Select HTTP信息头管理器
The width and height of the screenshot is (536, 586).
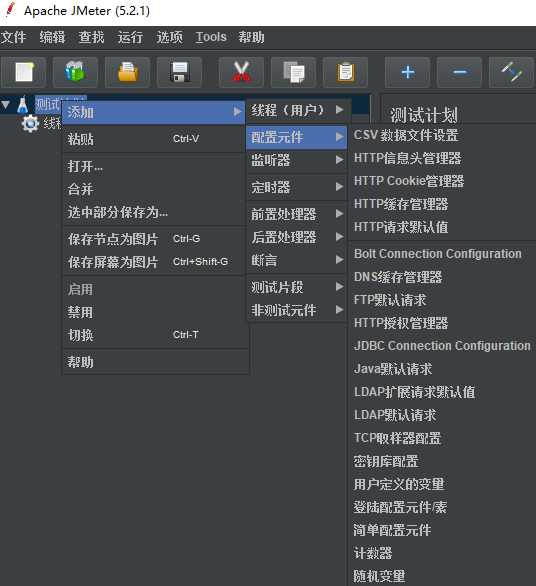coord(407,158)
